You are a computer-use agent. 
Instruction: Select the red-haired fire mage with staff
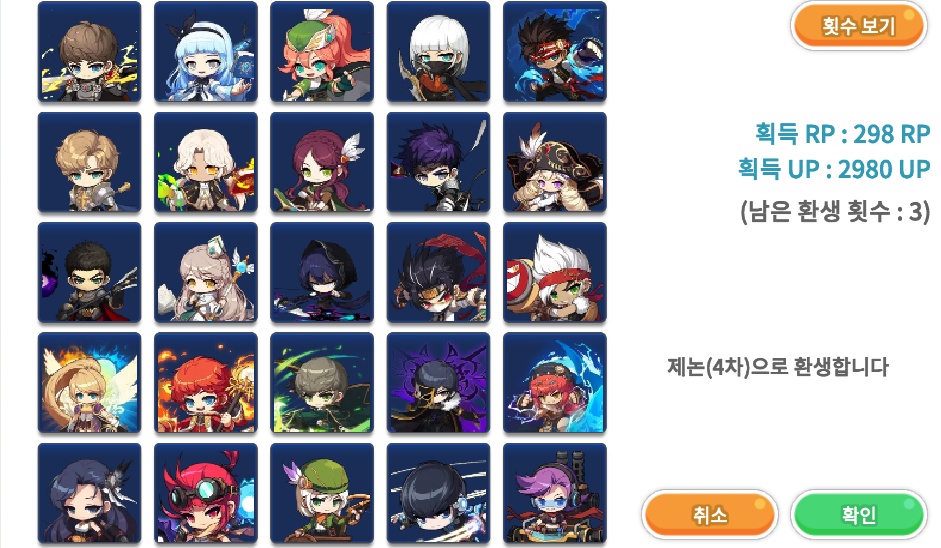coord(206,383)
